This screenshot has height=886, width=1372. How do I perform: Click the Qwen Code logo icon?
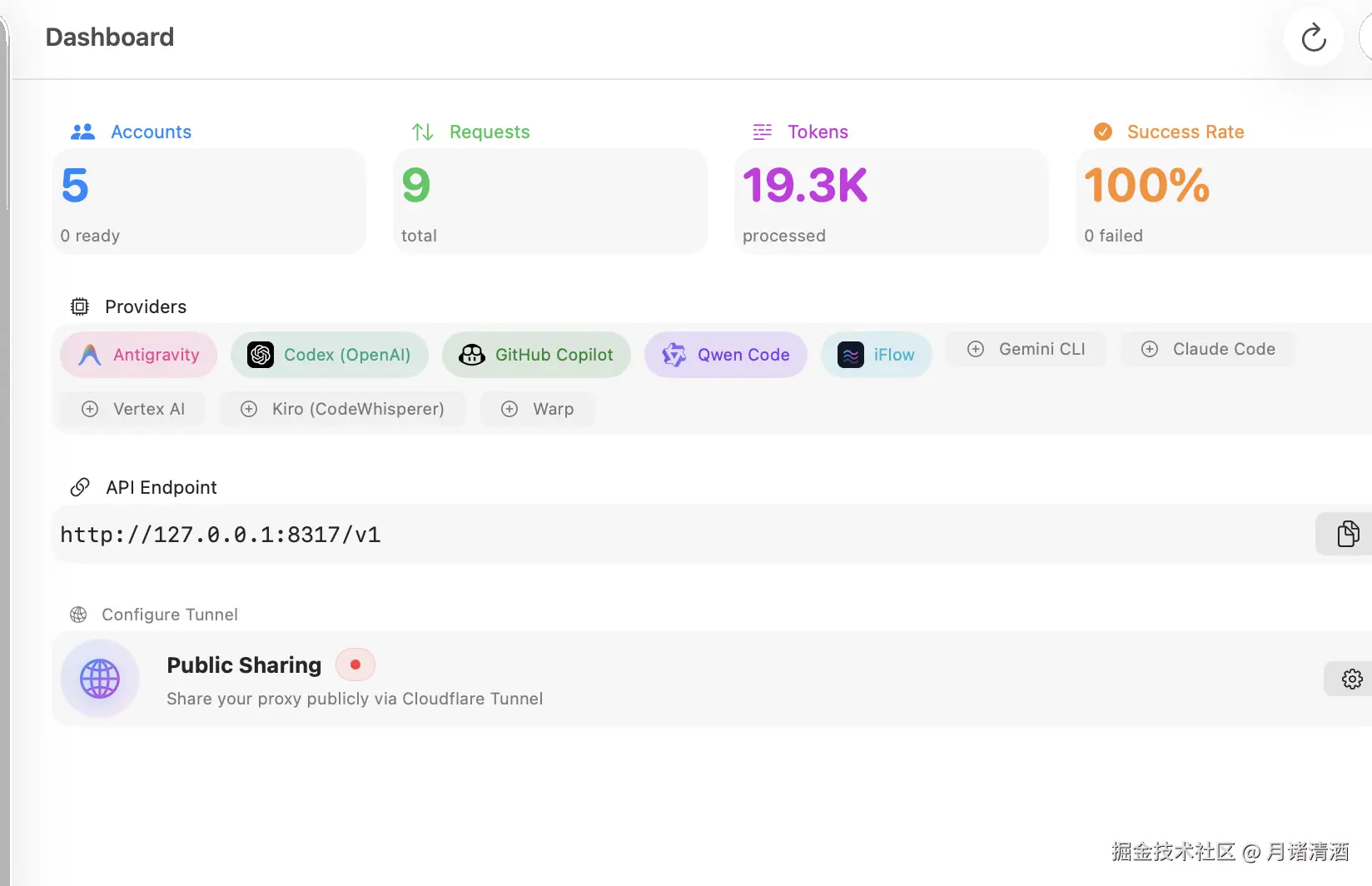pyautogui.click(x=674, y=355)
